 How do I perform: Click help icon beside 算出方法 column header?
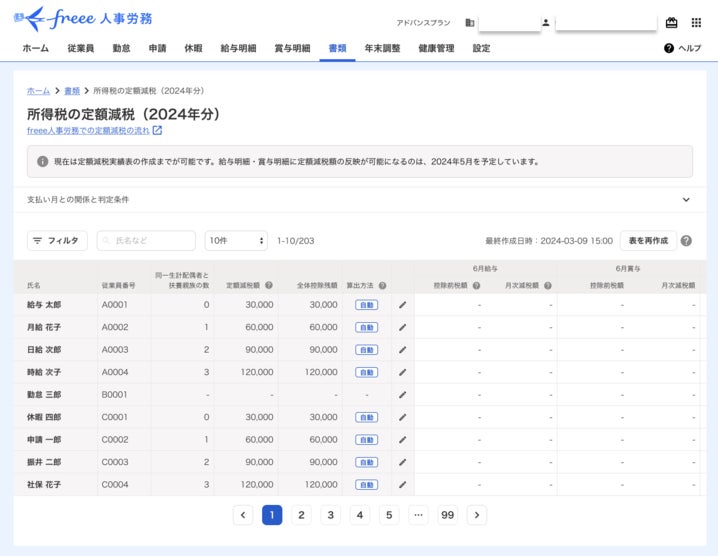[382, 285]
